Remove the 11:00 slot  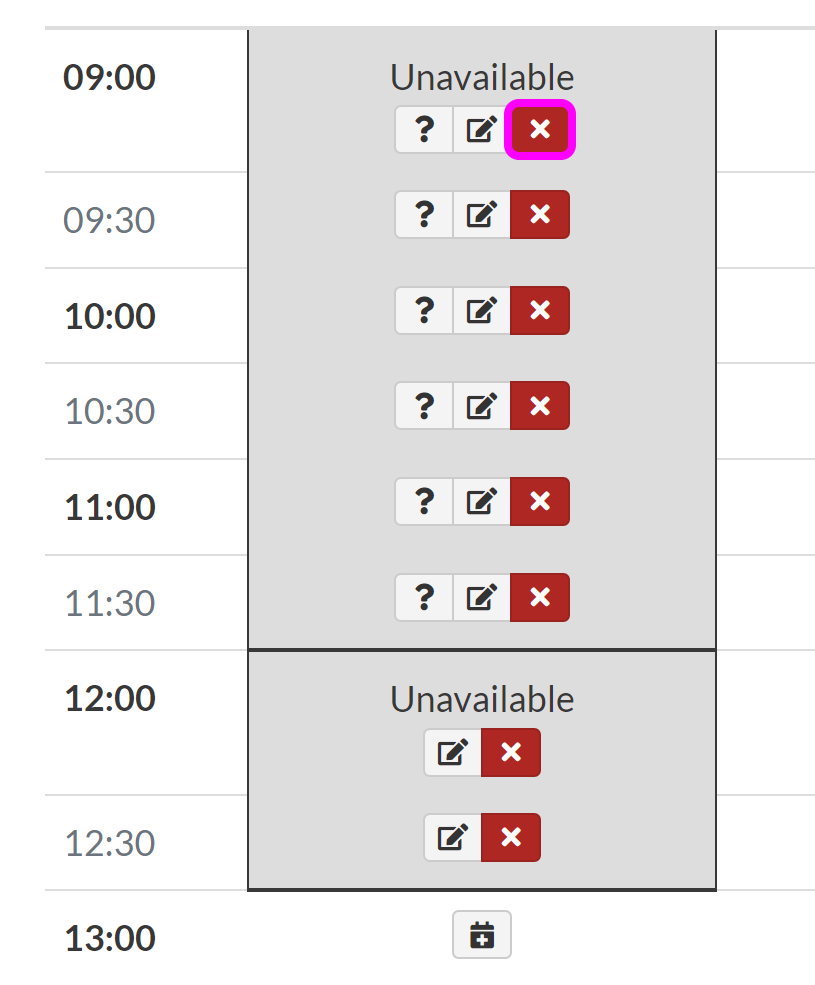pos(540,501)
